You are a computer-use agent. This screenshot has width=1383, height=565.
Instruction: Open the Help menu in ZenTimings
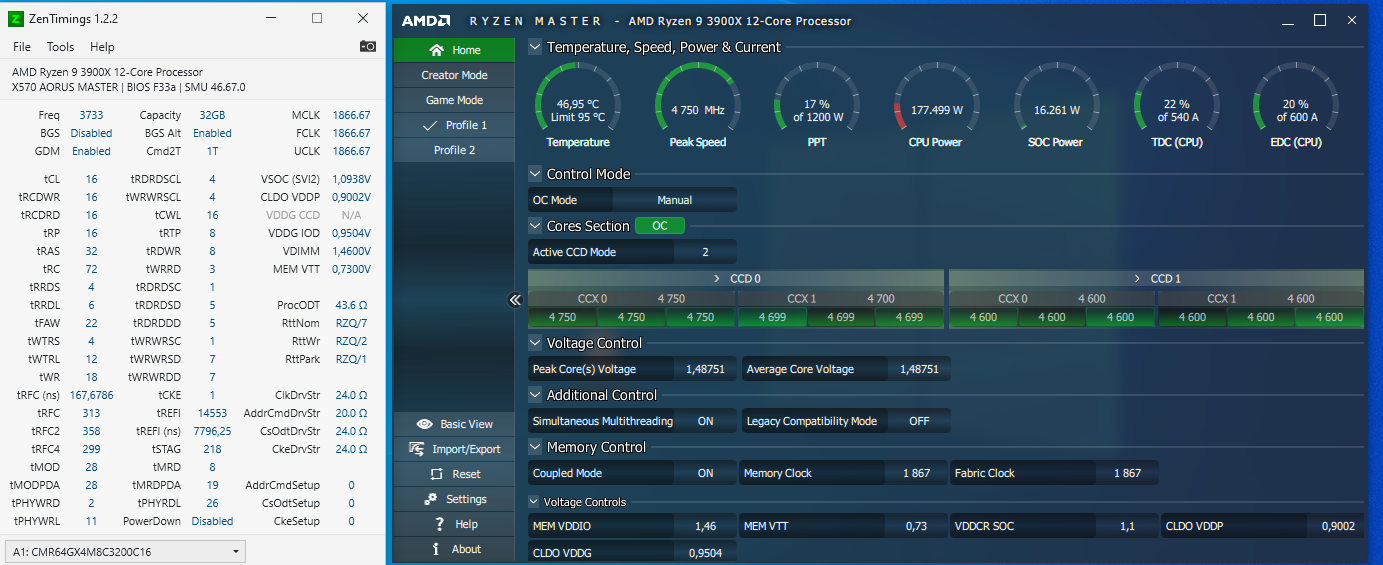click(102, 47)
